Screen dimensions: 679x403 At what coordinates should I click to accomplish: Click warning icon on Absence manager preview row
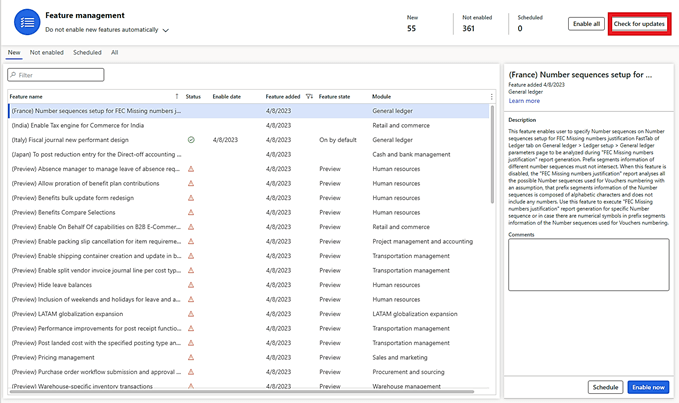click(x=191, y=169)
